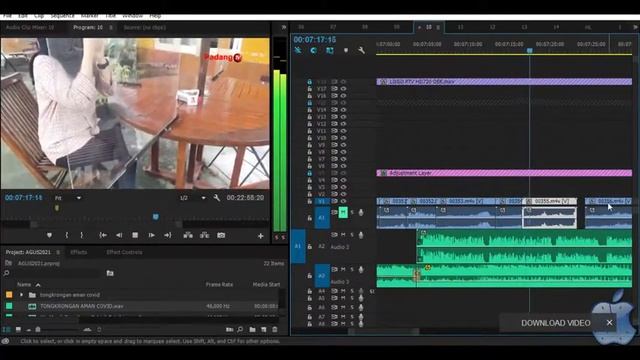Mute the Audio 2 track
Viewport: 640px width, 360px height.
(x=343, y=235)
